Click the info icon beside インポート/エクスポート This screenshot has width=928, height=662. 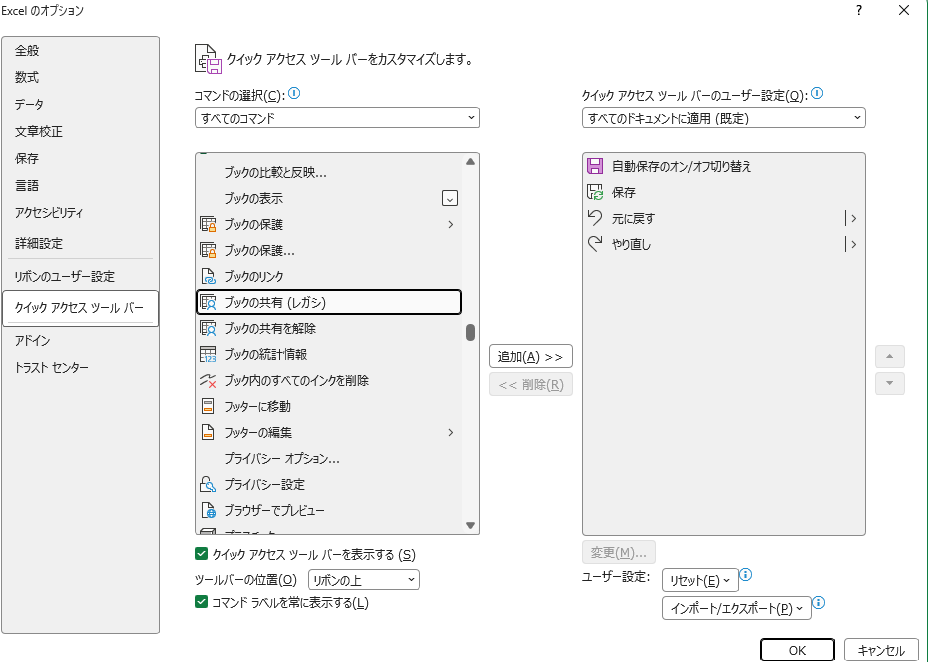click(819, 603)
